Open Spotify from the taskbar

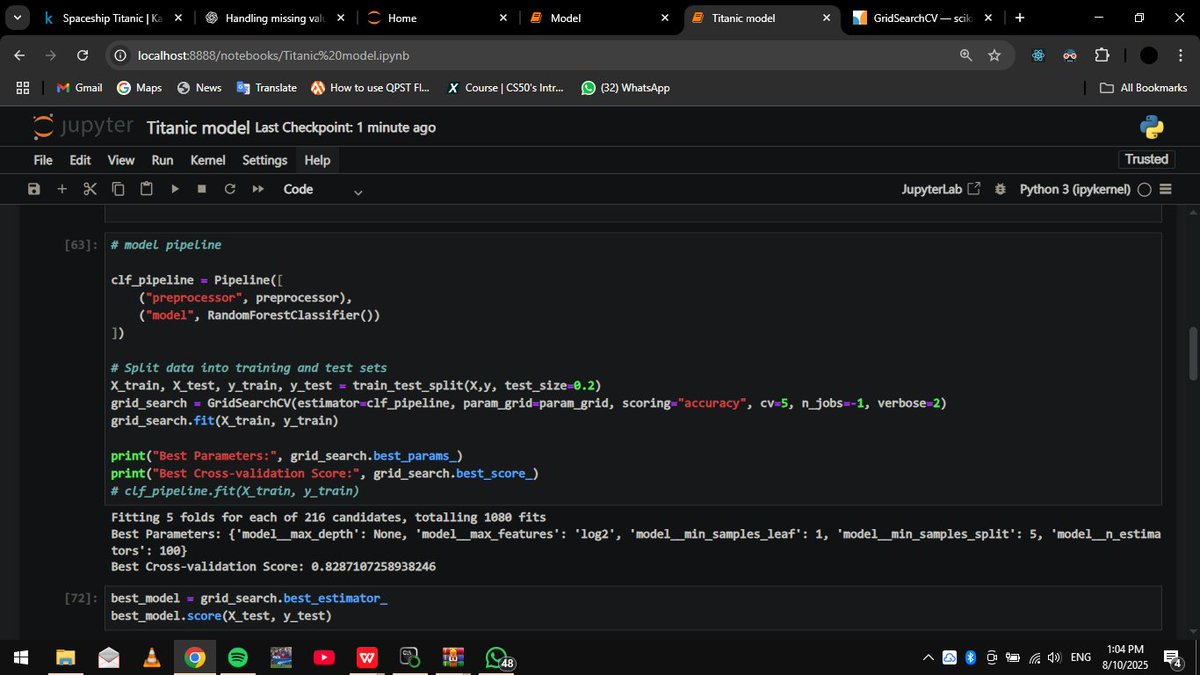pyautogui.click(x=238, y=657)
